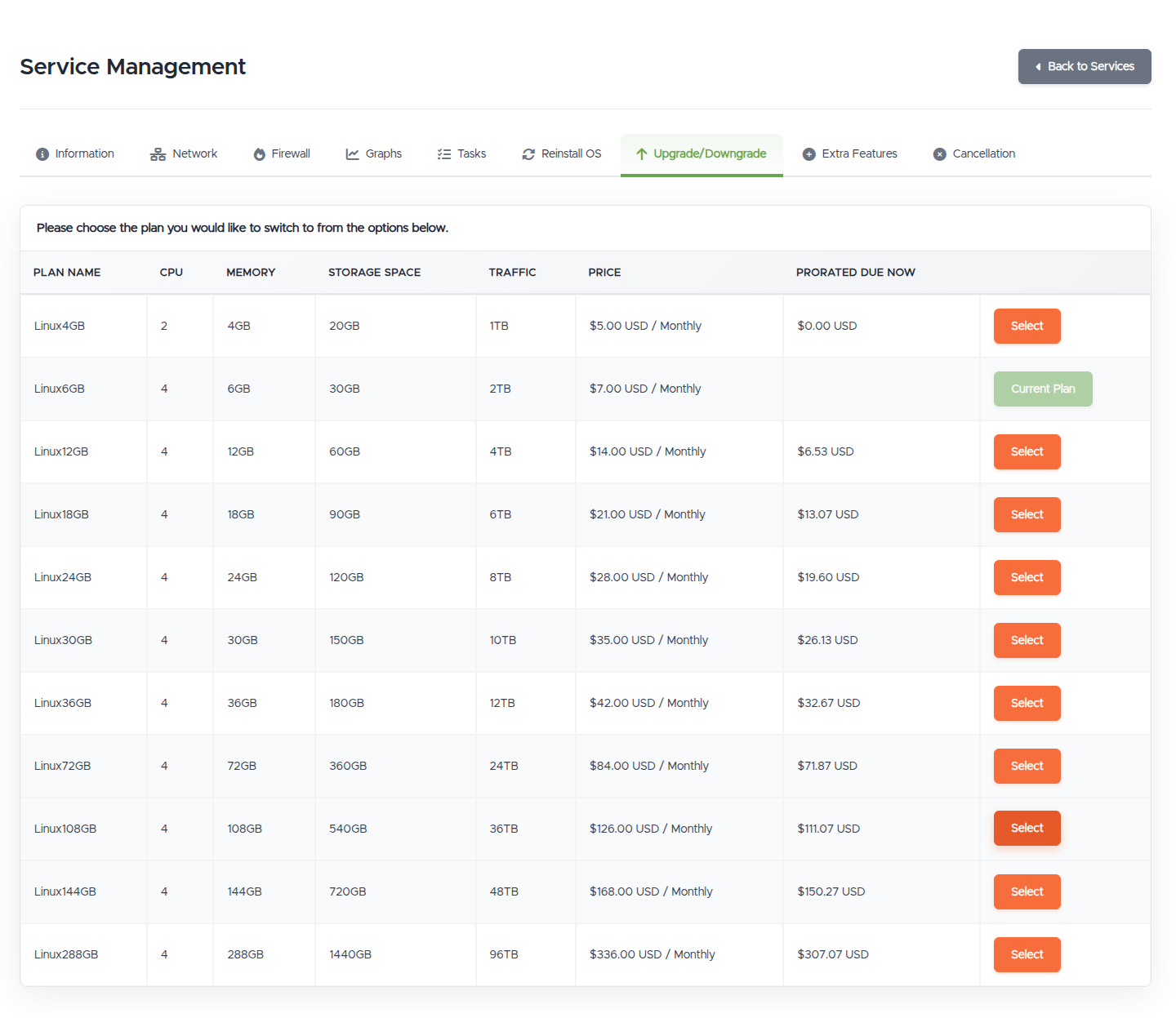Pick the Linux30GB plan via Select

(1027, 641)
